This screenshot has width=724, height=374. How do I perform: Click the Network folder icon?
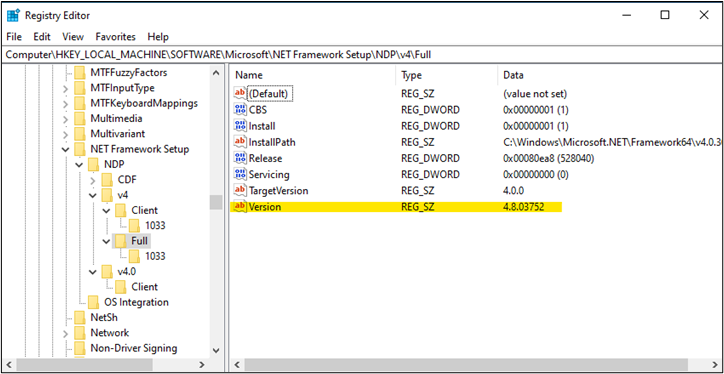[80, 332]
